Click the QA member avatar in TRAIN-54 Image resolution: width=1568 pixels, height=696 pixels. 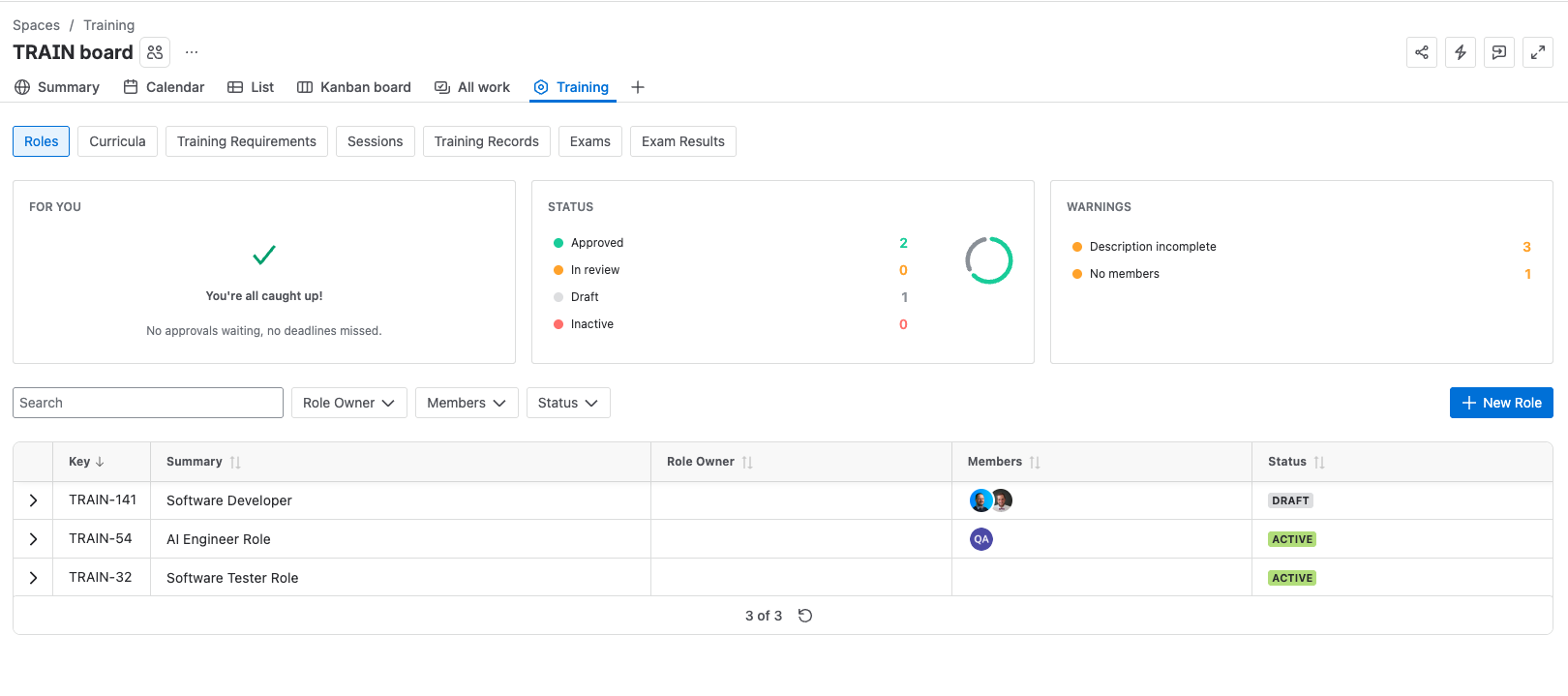[x=981, y=539]
